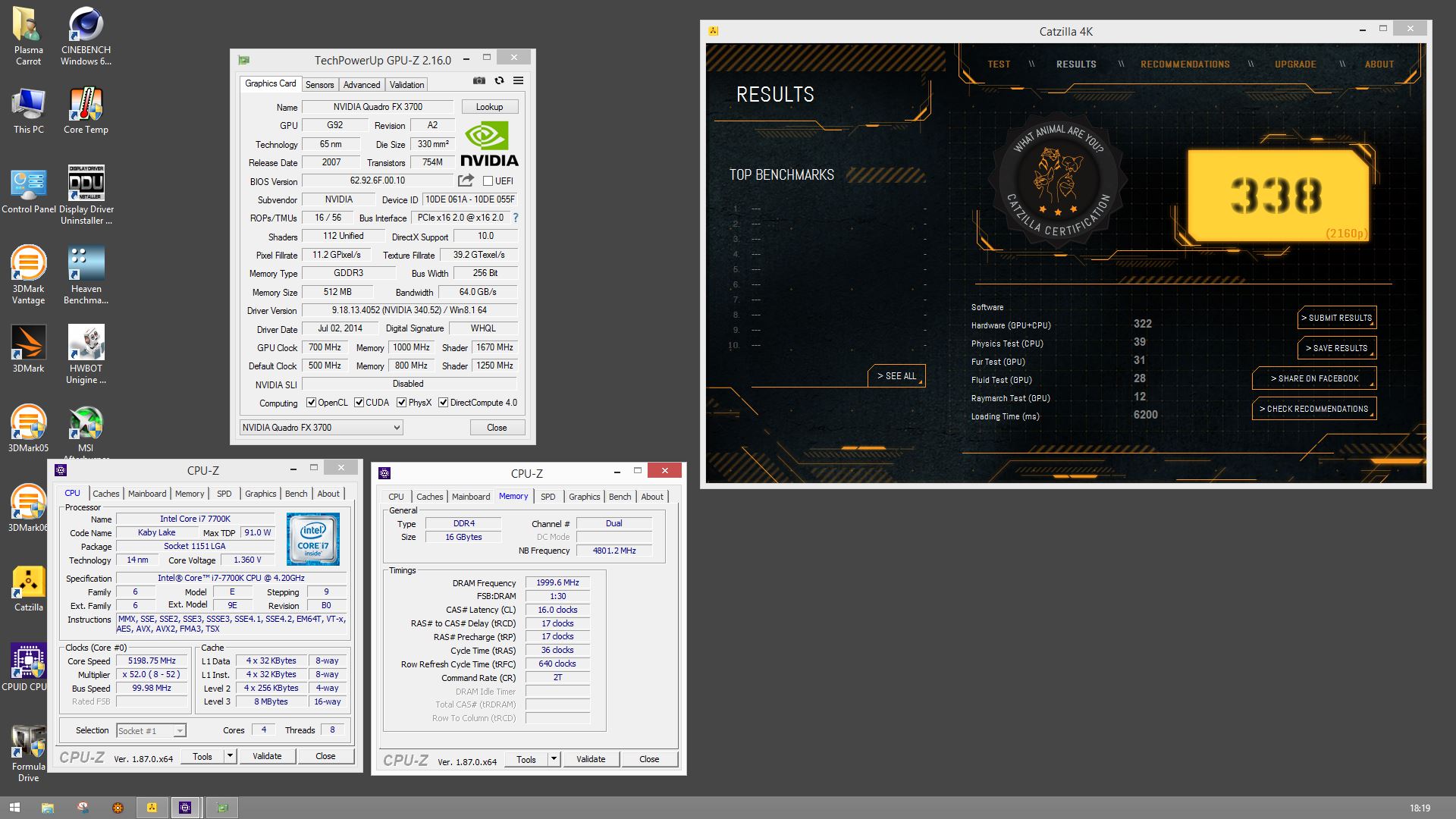Launch MSI Afterburner desktop icon
The image size is (1456, 819).
tap(86, 431)
